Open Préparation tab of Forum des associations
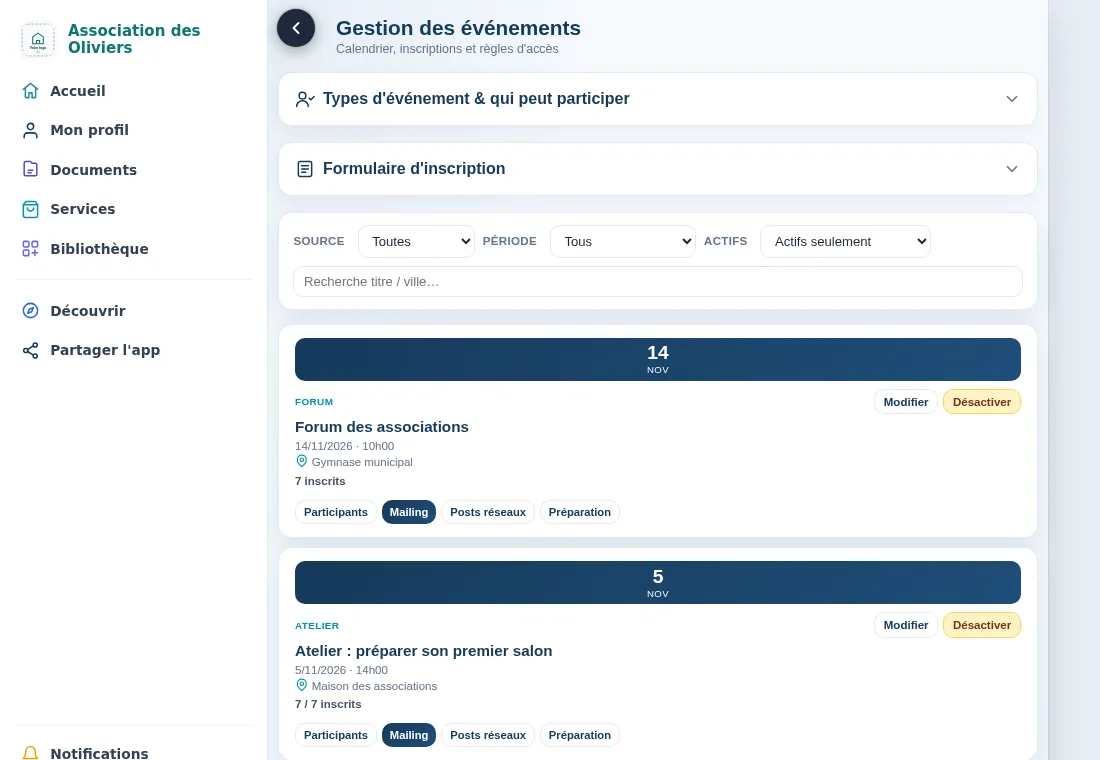Image resolution: width=1100 pixels, height=760 pixels. (x=579, y=512)
